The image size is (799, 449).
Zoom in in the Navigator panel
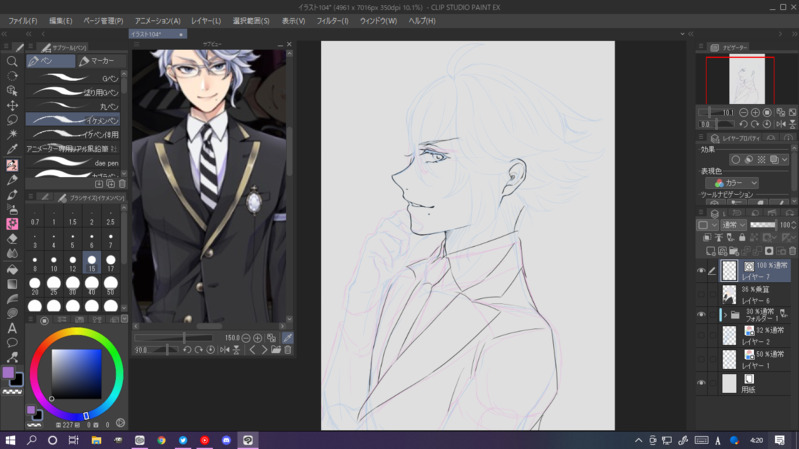755,113
